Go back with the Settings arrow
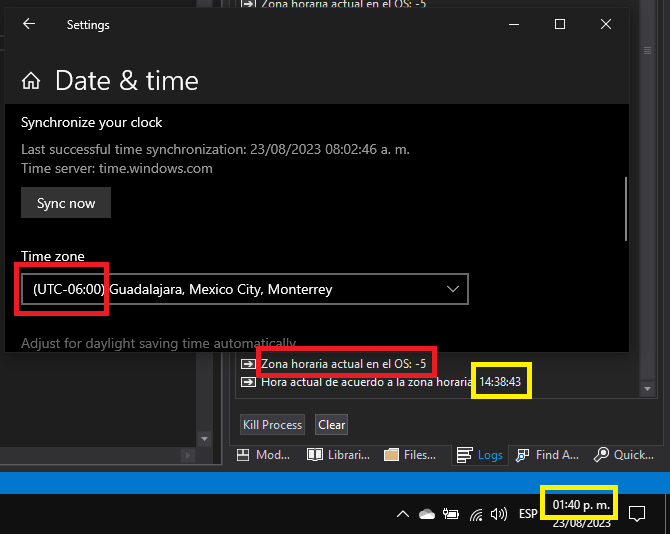The height and width of the screenshot is (534, 670). coord(29,24)
